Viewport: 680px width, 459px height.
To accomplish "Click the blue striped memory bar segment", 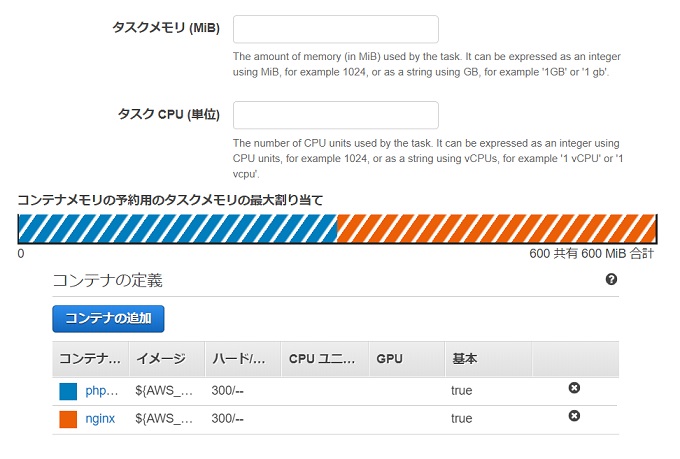I will coord(178,228).
